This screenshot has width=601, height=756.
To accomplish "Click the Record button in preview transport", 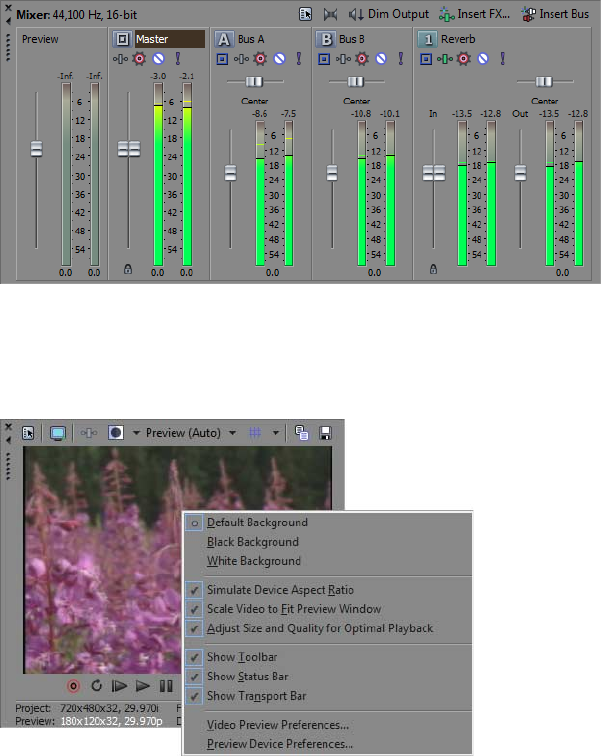I will (x=73, y=686).
